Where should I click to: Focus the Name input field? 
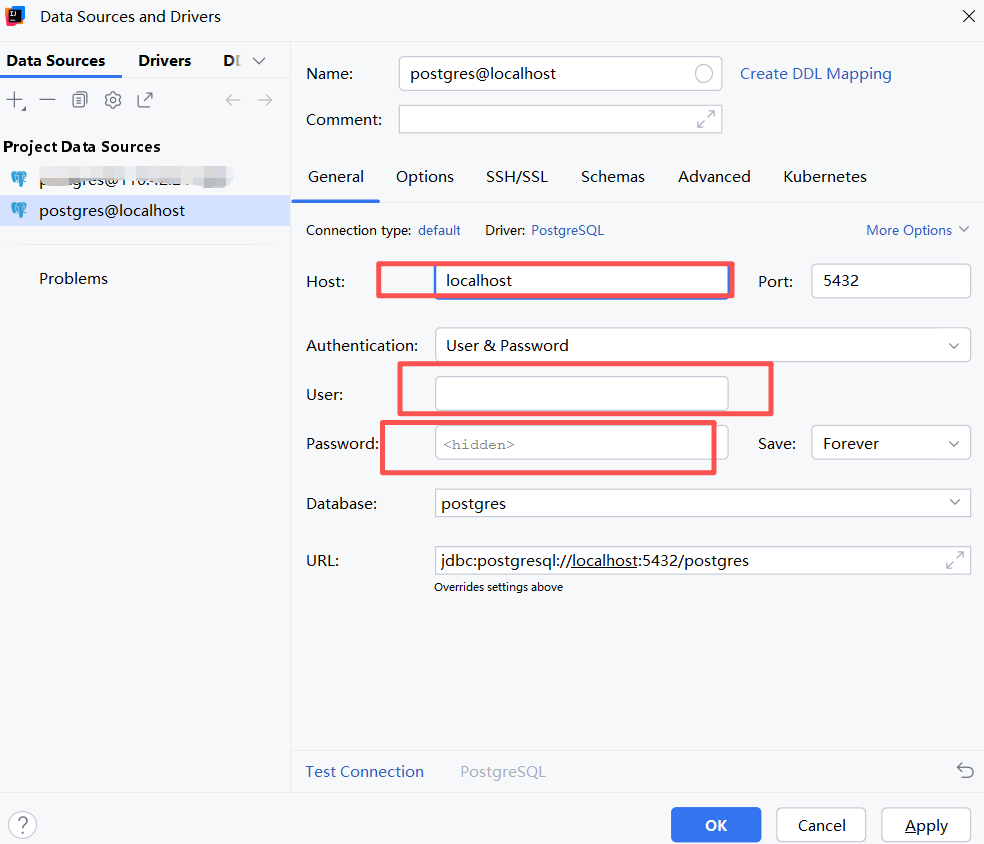[x=560, y=73]
